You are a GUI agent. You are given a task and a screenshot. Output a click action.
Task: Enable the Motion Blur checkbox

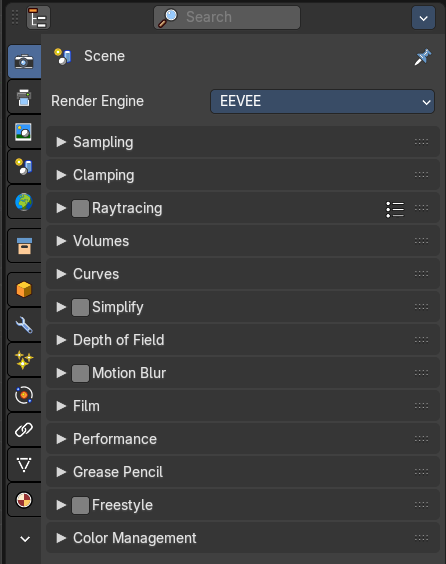pyautogui.click(x=81, y=373)
